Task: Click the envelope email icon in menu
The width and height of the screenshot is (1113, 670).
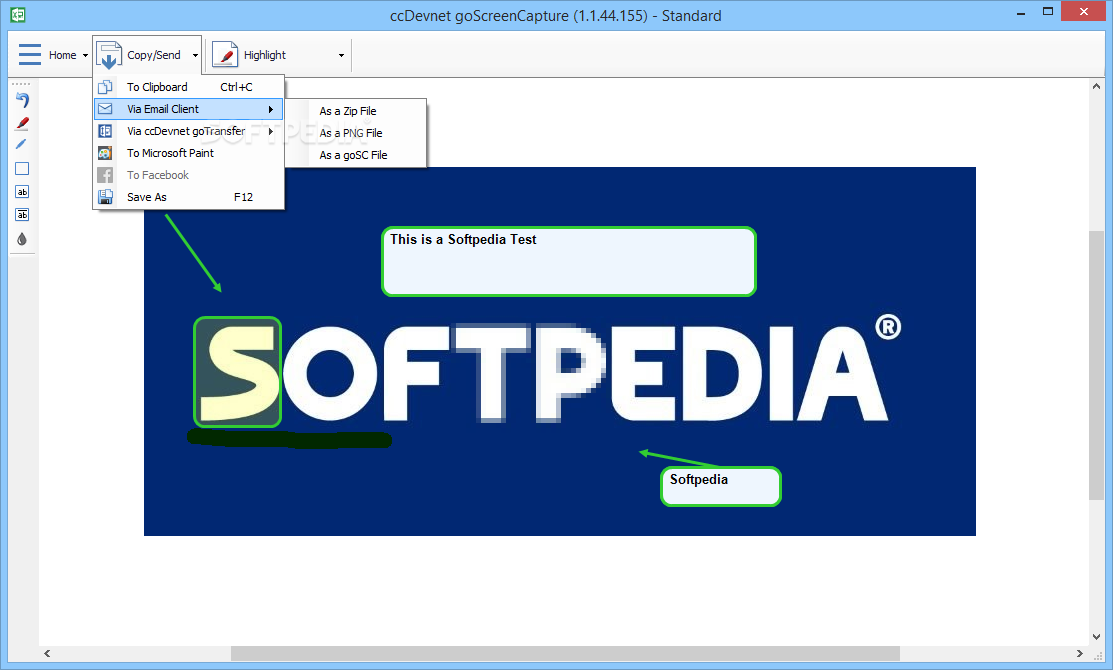Action: click(x=105, y=109)
